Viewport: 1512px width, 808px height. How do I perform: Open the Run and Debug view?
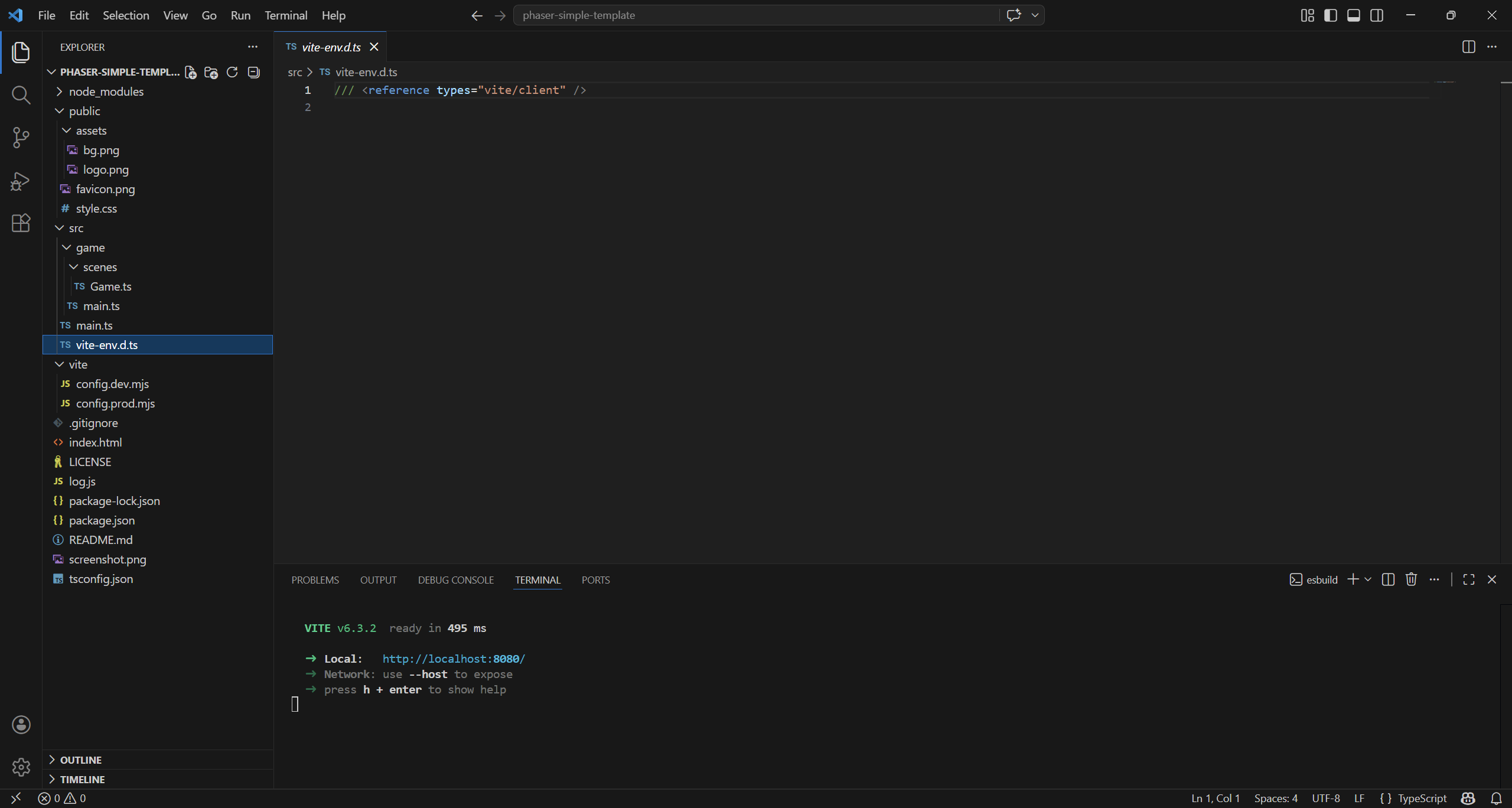coord(21,181)
